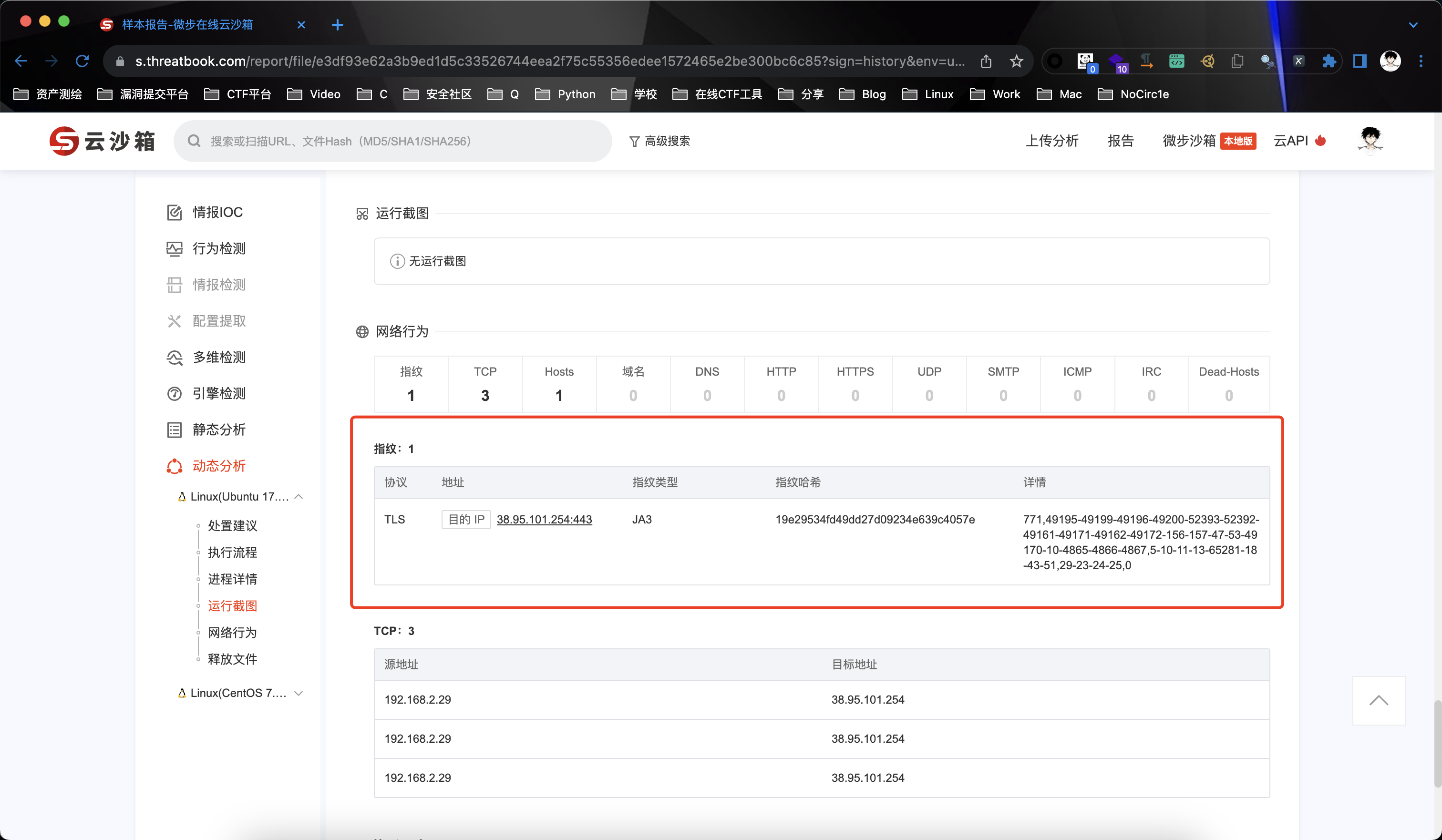Screen dimensions: 1442x840
Task: Click 静态分析 sidebar icon
Action: tap(174, 430)
